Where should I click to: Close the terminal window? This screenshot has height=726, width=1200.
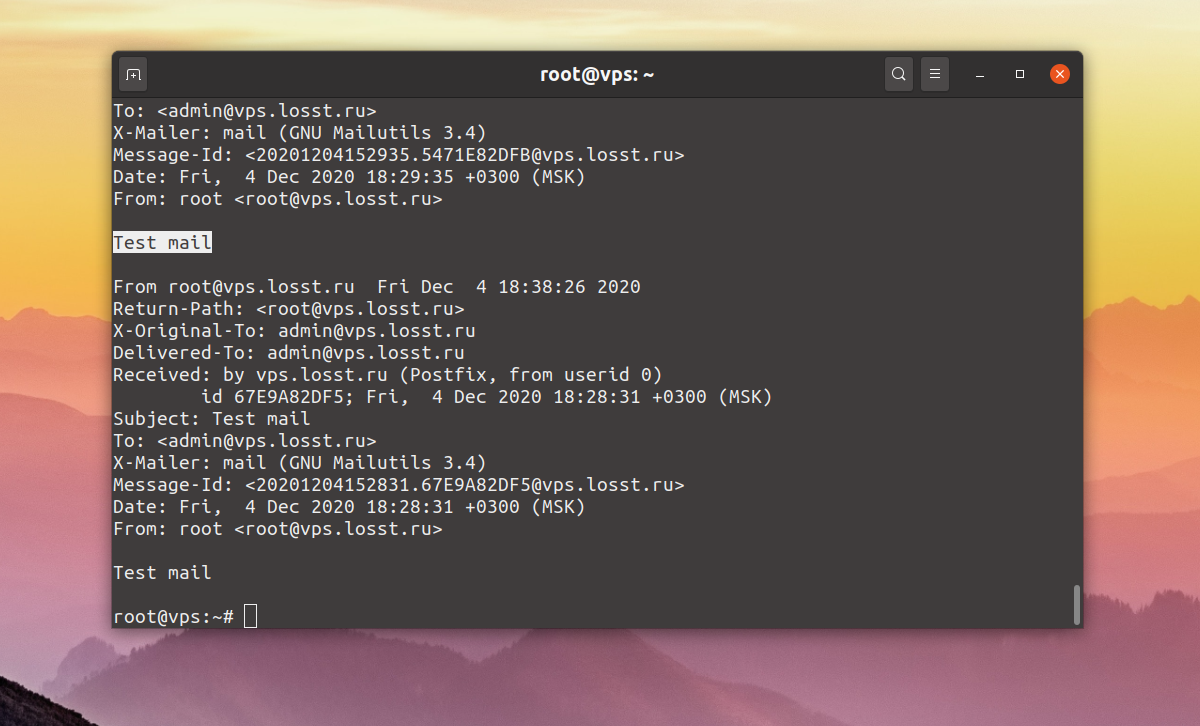tap(1060, 74)
